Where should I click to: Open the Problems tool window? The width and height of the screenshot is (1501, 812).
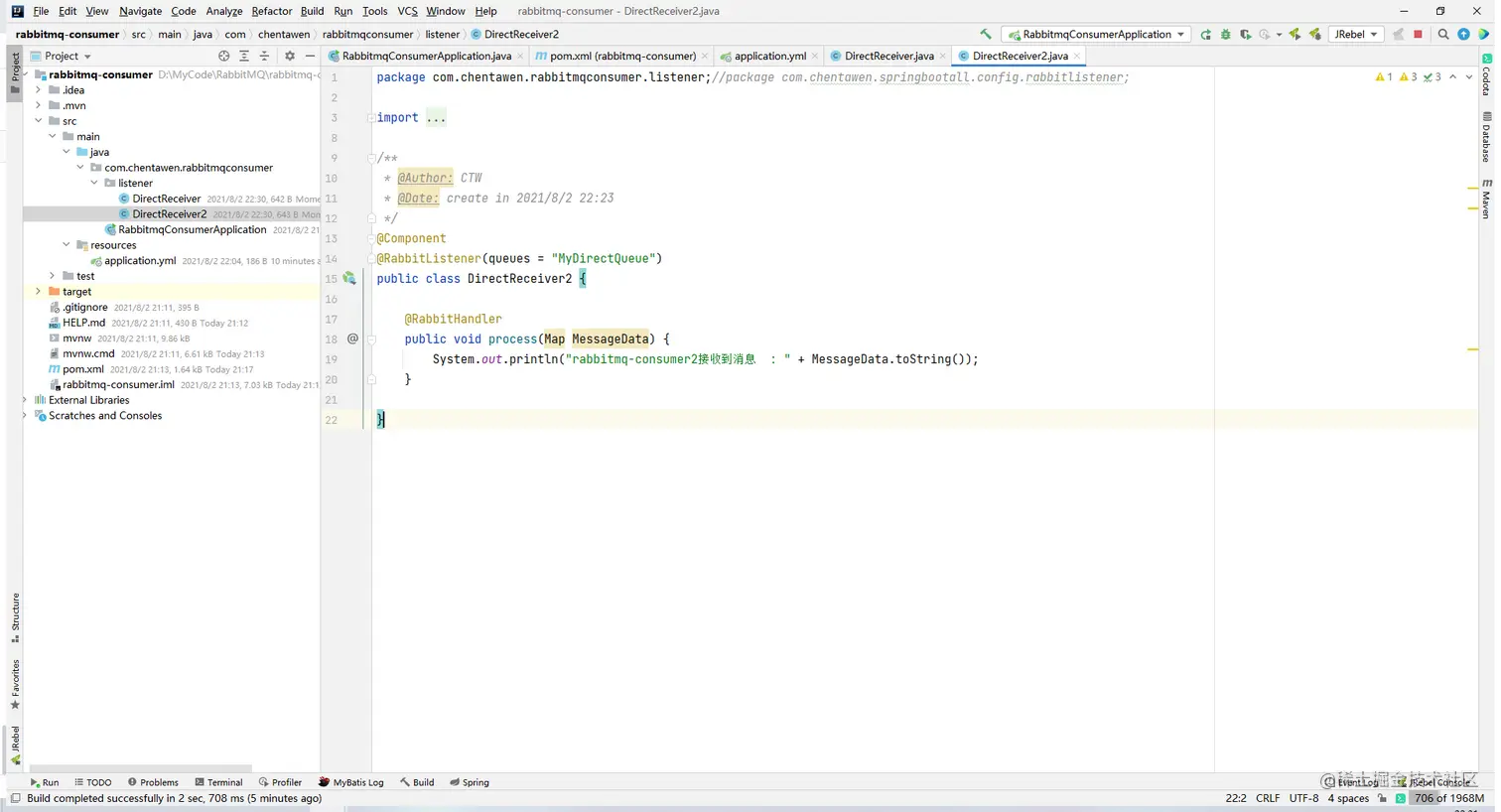[153, 782]
